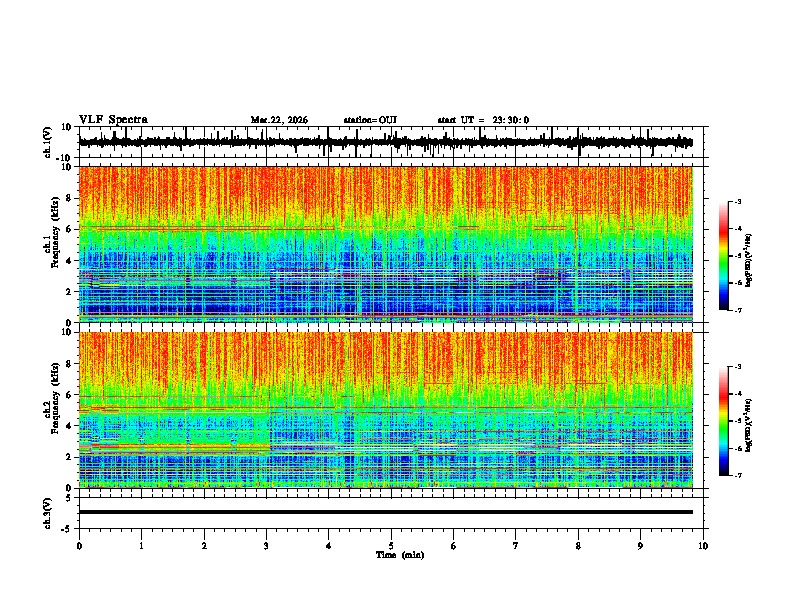This screenshot has height=612, width=792.
Task: Click the "2" kHz tick on ch.1 spectrogram
Action: click(70, 291)
